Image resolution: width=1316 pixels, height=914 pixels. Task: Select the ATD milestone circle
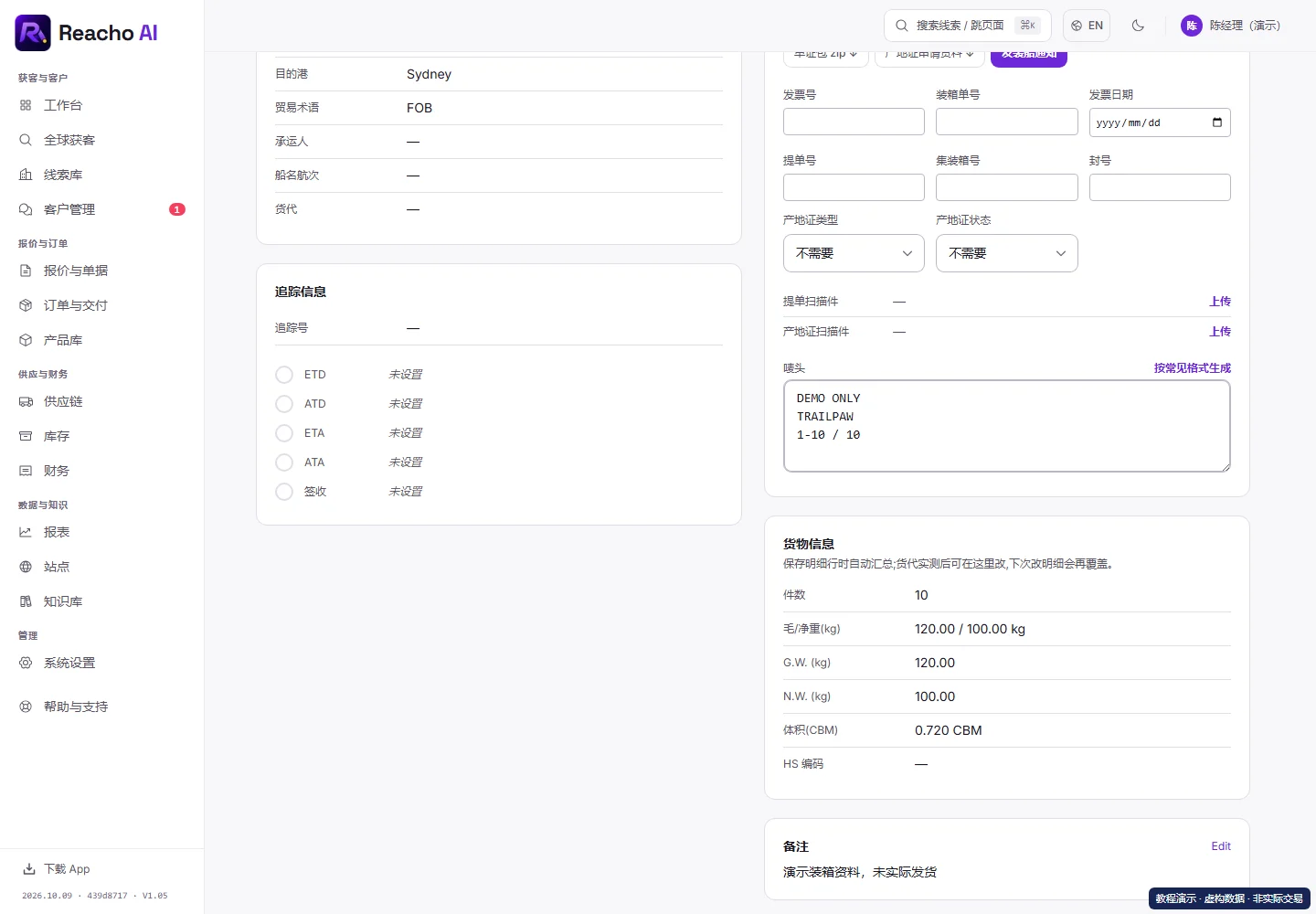(x=284, y=404)
